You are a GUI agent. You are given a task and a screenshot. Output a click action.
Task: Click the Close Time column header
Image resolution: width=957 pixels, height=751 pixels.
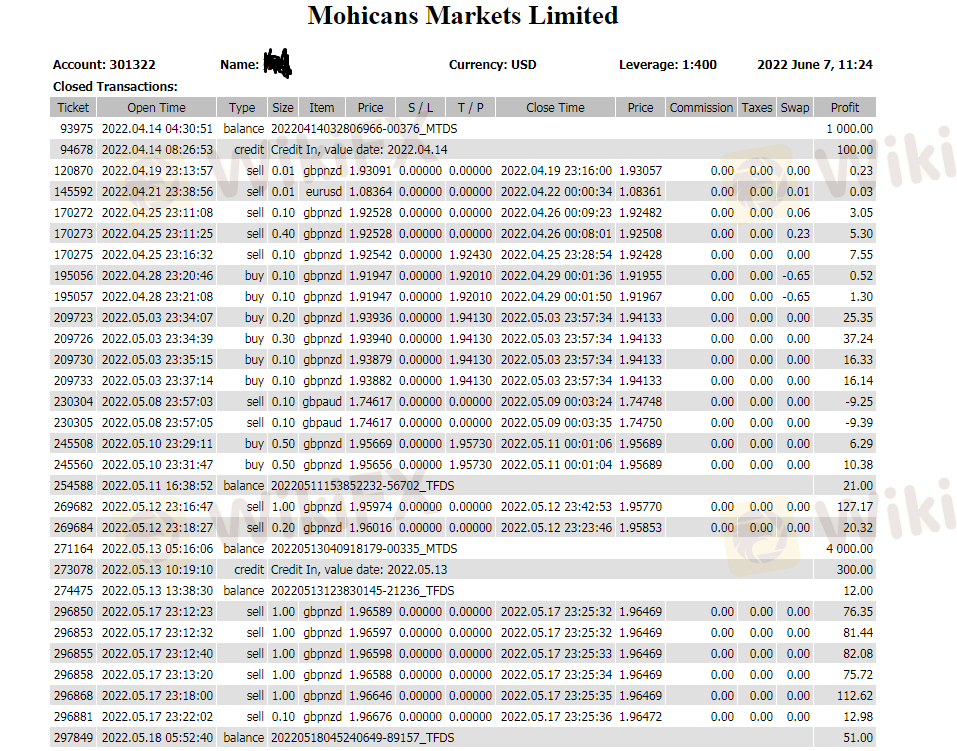pos(555,107)
